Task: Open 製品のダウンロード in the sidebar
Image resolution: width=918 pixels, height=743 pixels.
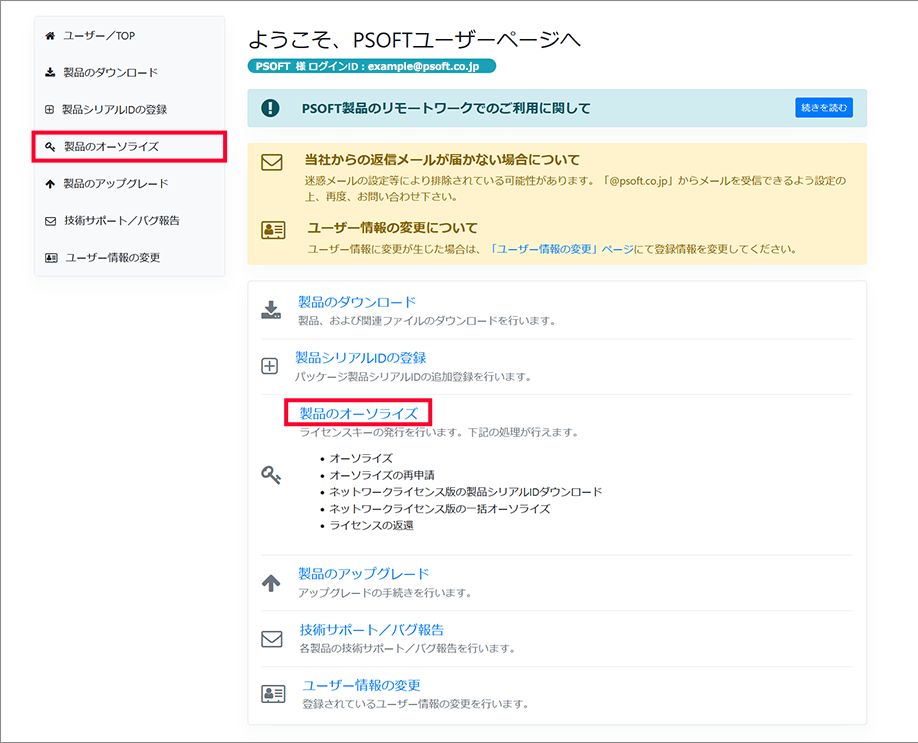Action: pyautogui.click(x=111, y=73)
